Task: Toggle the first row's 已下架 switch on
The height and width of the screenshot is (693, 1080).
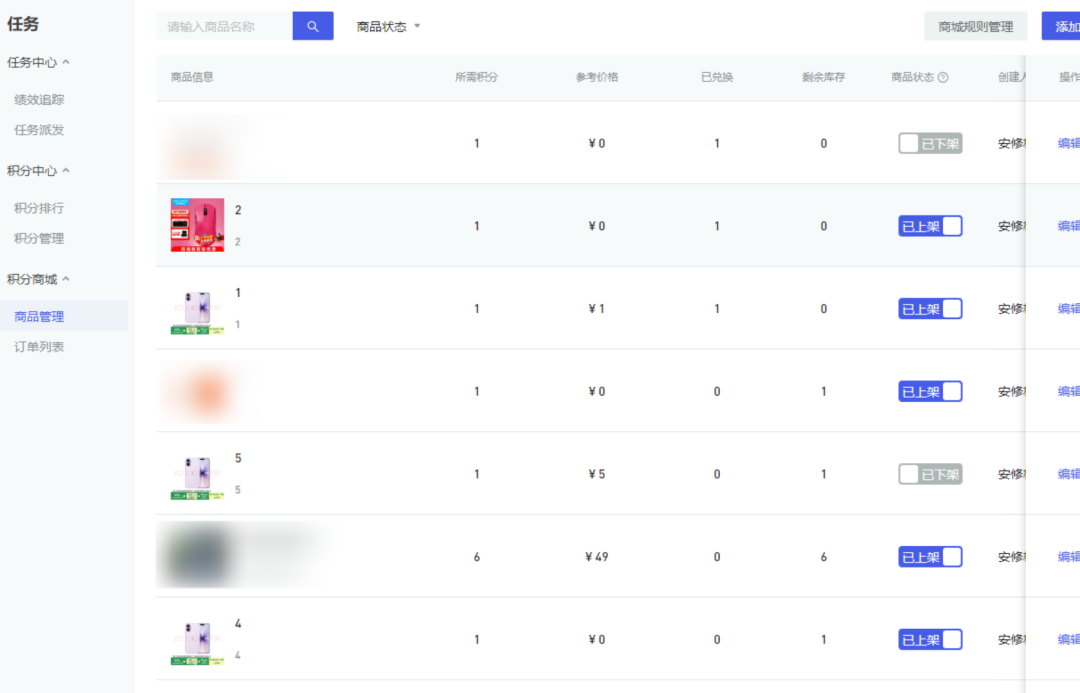Action: pos(930,144)
